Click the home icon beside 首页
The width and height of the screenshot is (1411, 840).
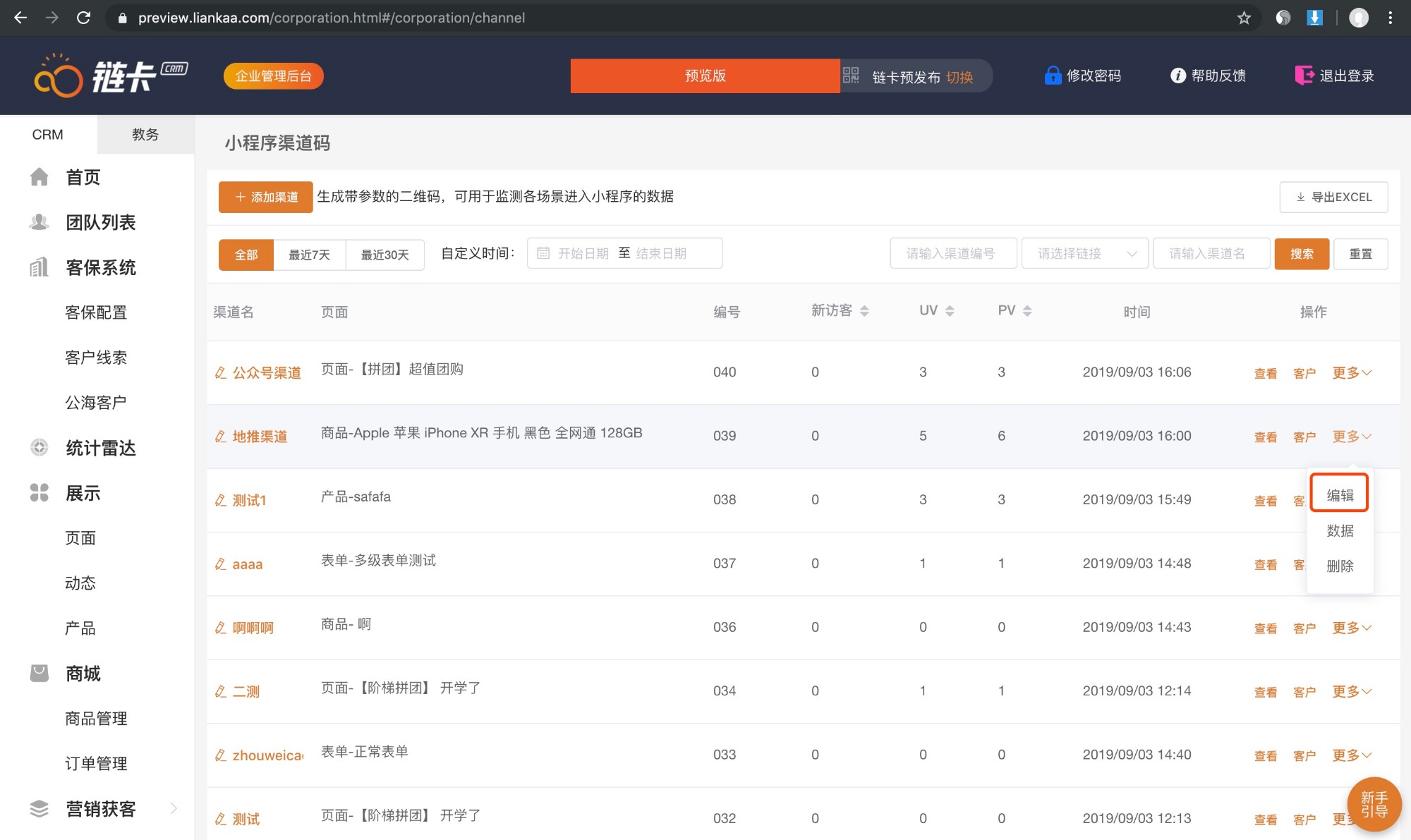click(40, 177)
